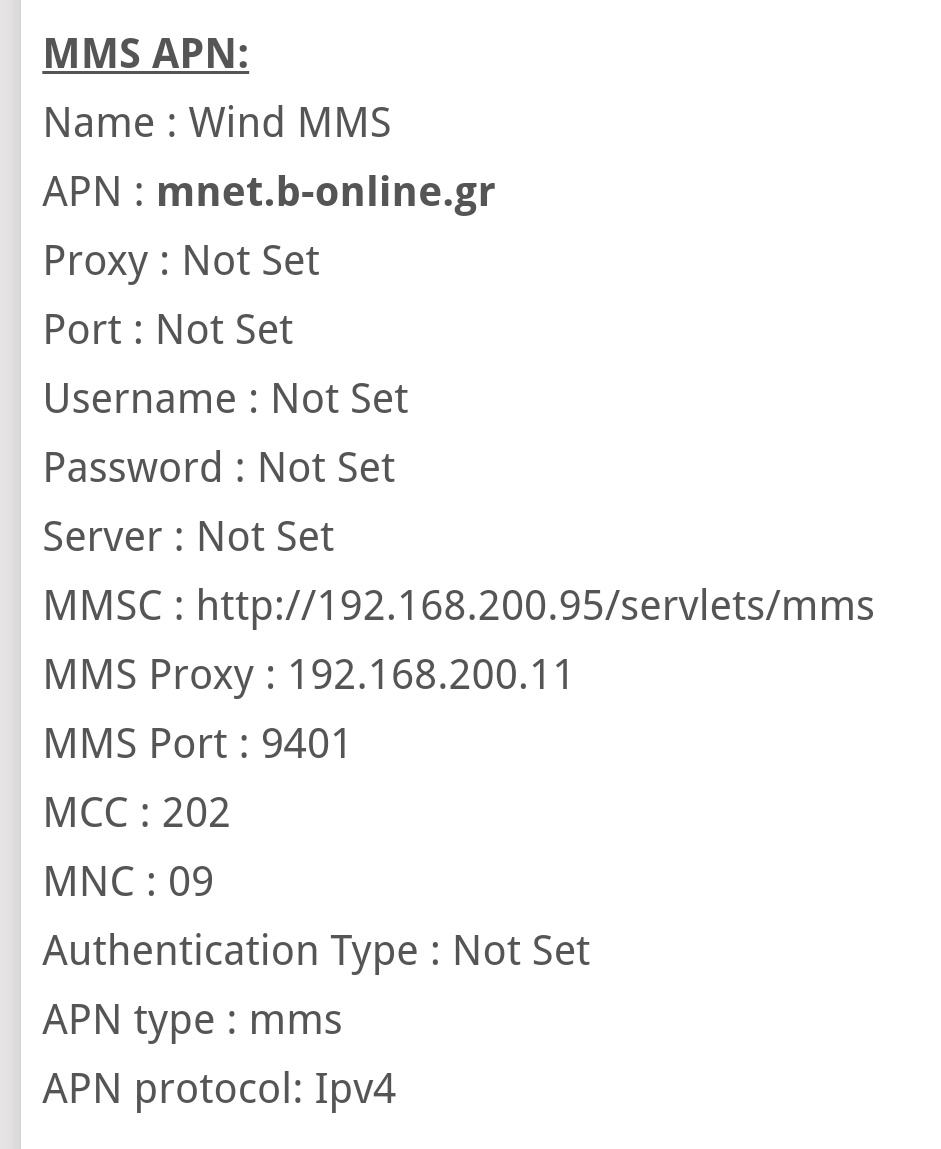The image size is (941, 1149).
Task: Select the MCC : 202 line
Action: coord(136,813)
